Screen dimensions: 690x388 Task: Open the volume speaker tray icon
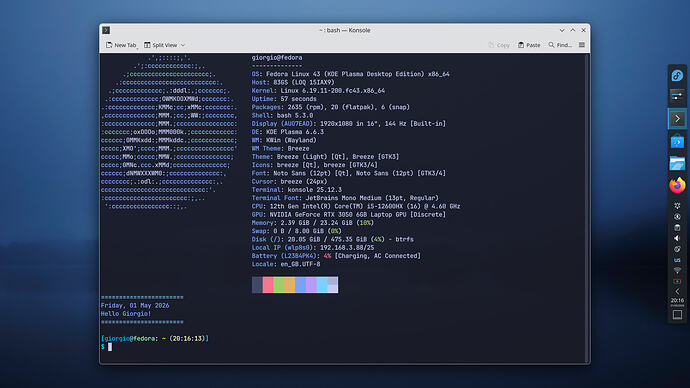pos(677,238)
